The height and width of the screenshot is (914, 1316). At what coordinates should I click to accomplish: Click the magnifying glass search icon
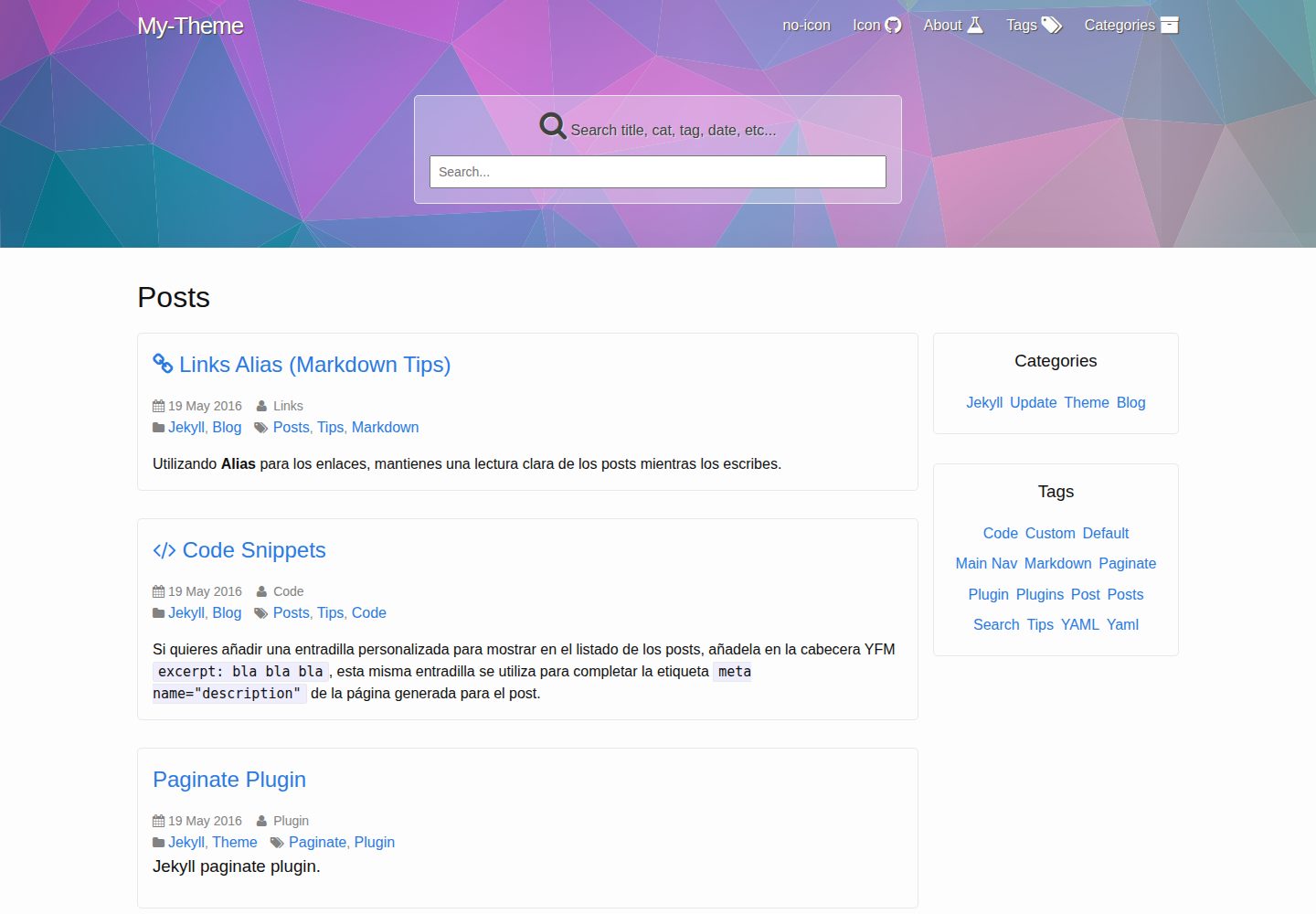pyautogui.click(x=553, y=125)
